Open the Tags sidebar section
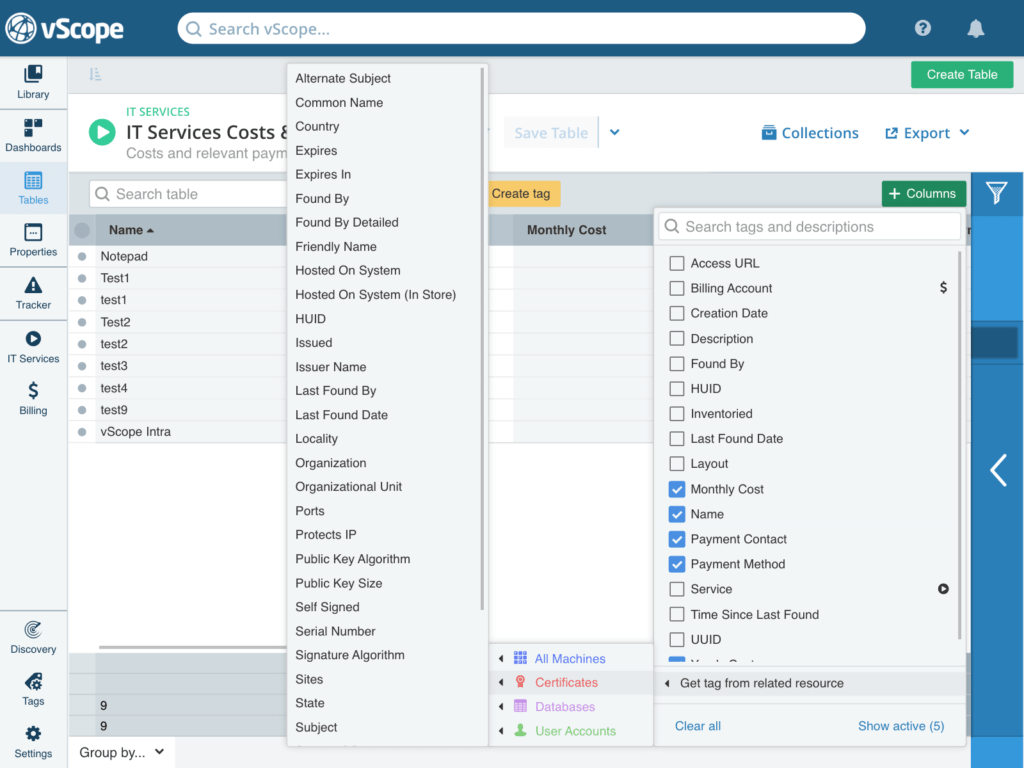This screenshot has width=1024, height=768. [x=33, y=690]
